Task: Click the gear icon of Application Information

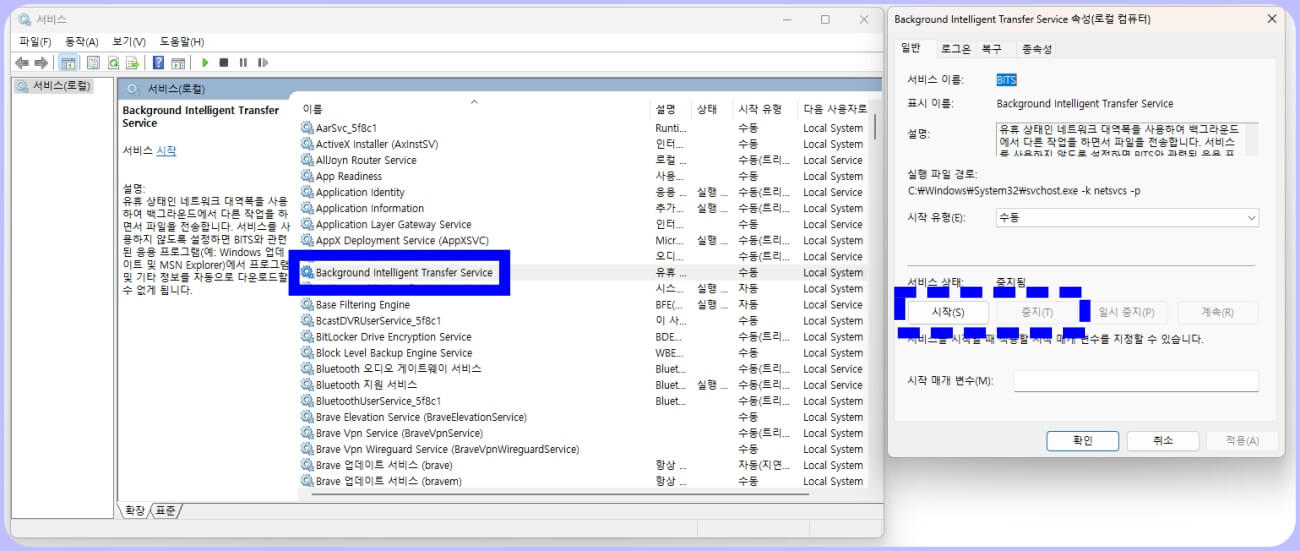Action: pyautogui.click(x=307, y=208)
